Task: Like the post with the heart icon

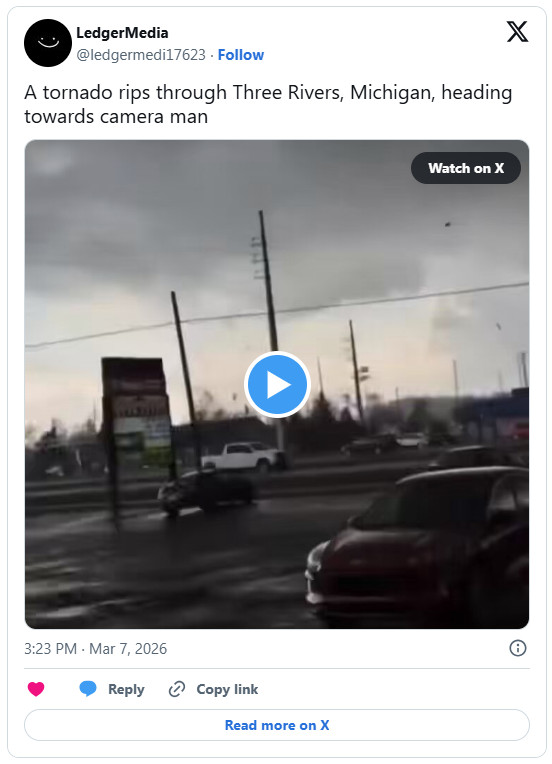Action: click(x=36, y=689)
